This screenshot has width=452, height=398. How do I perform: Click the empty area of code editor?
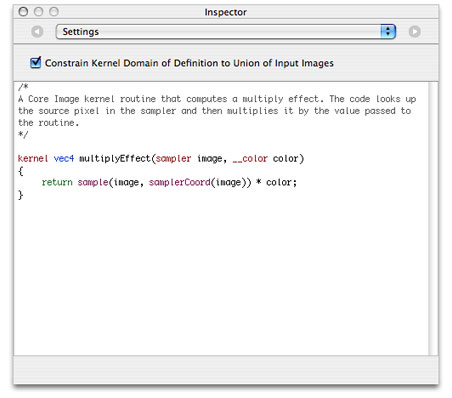point(220,277)
